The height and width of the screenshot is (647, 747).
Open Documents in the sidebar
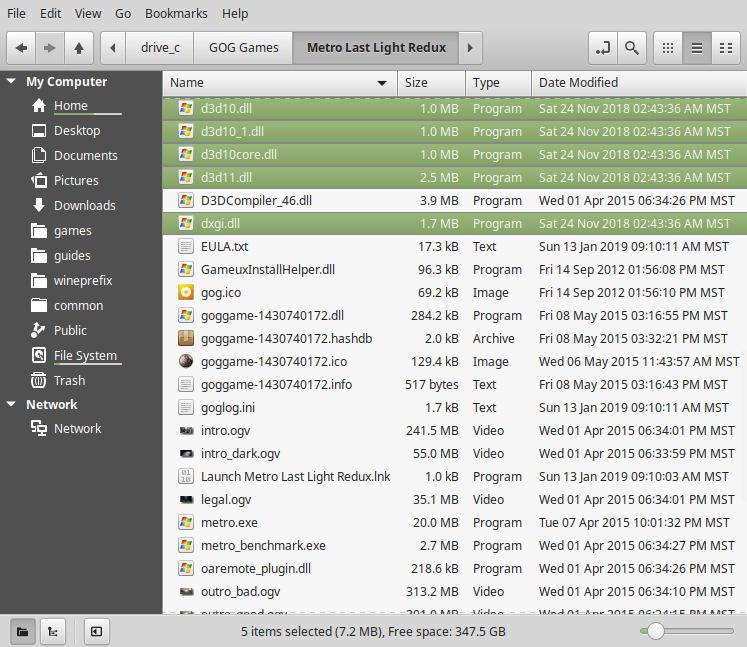click(x=85, y=155)
